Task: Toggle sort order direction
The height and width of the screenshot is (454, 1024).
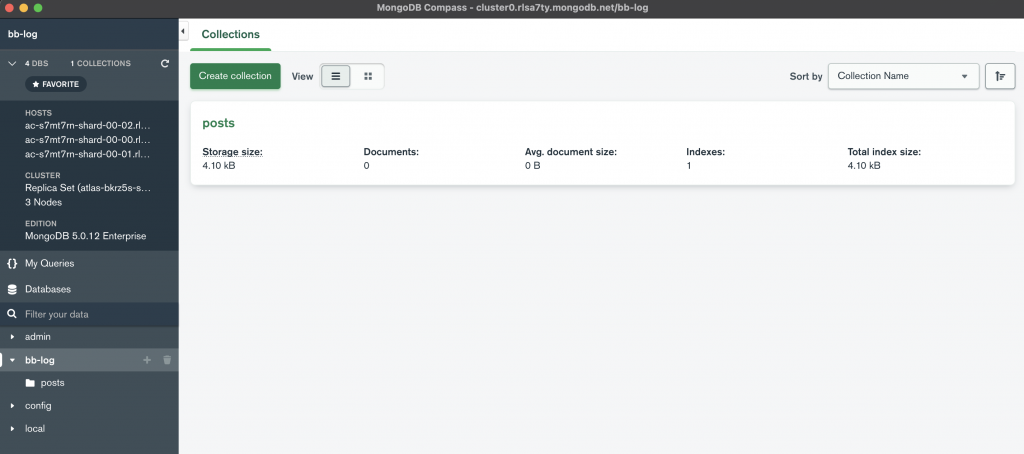Action: click(x=1000, y=76)
